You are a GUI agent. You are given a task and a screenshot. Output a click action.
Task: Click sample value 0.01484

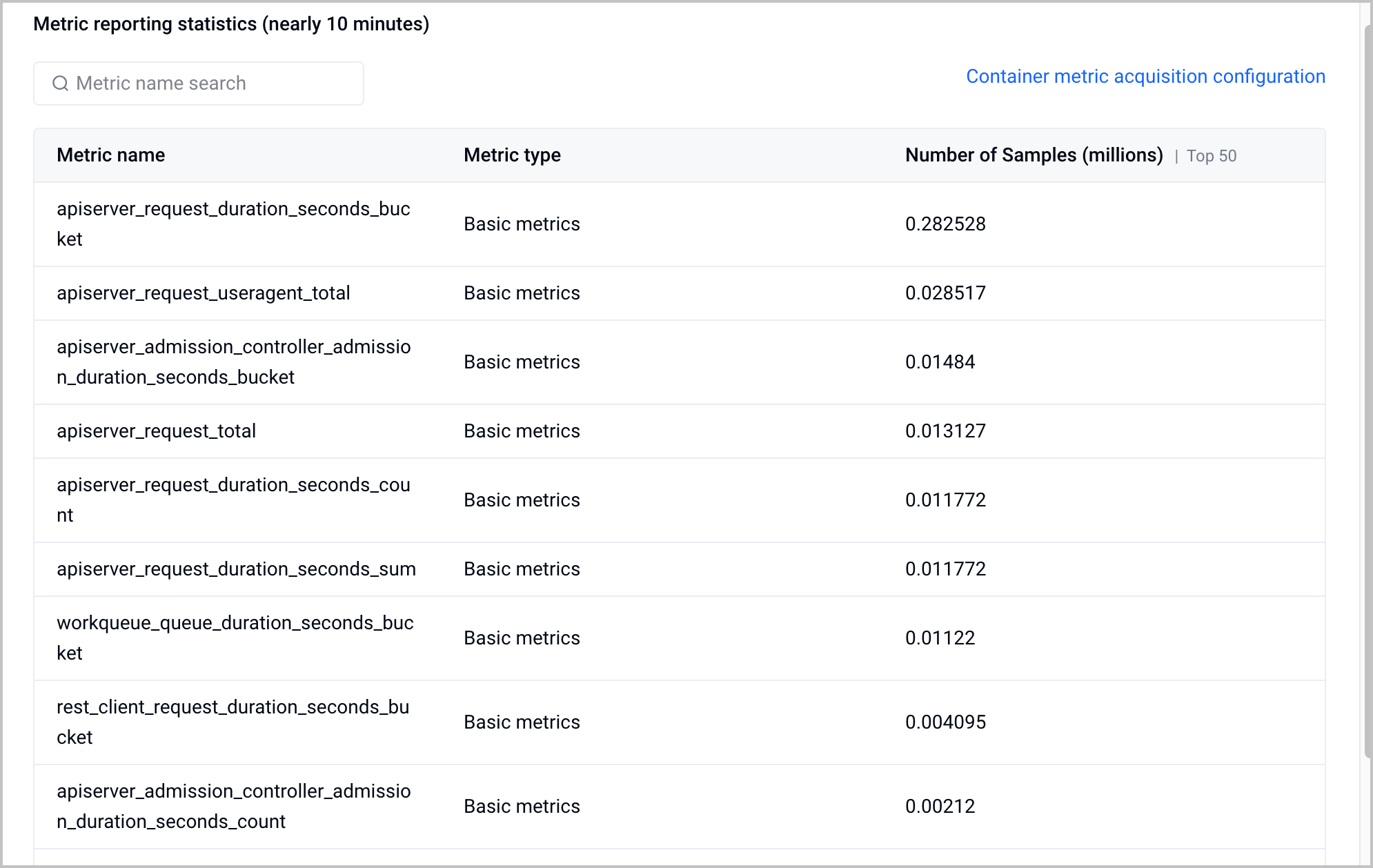click(x=940, y=362)
